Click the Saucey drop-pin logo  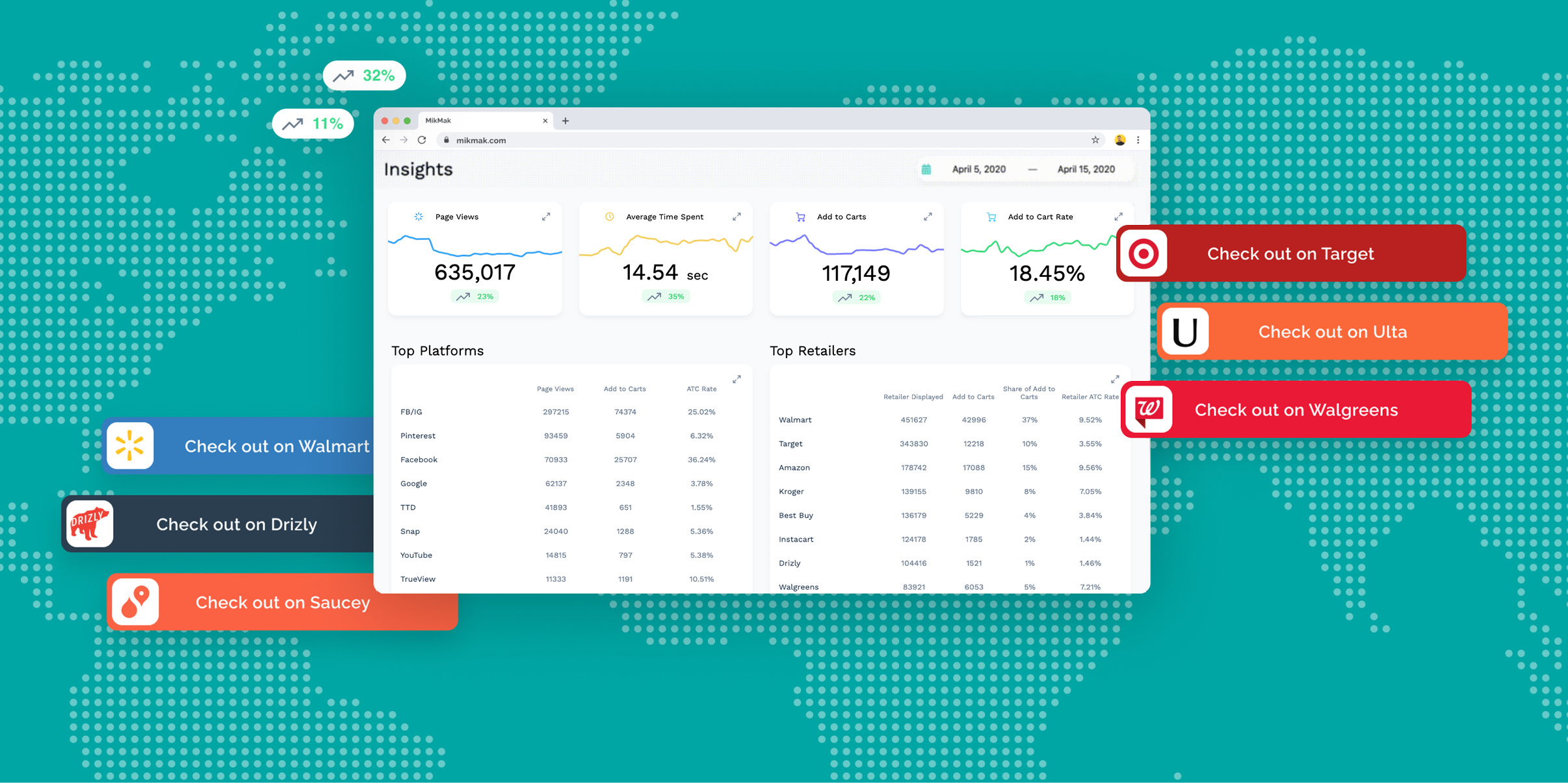(137, 602)
